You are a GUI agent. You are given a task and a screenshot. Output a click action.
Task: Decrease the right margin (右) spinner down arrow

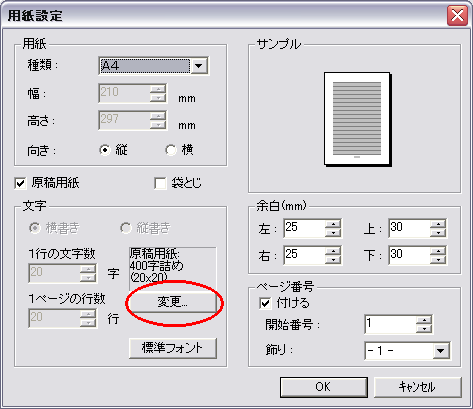[333, 259]
